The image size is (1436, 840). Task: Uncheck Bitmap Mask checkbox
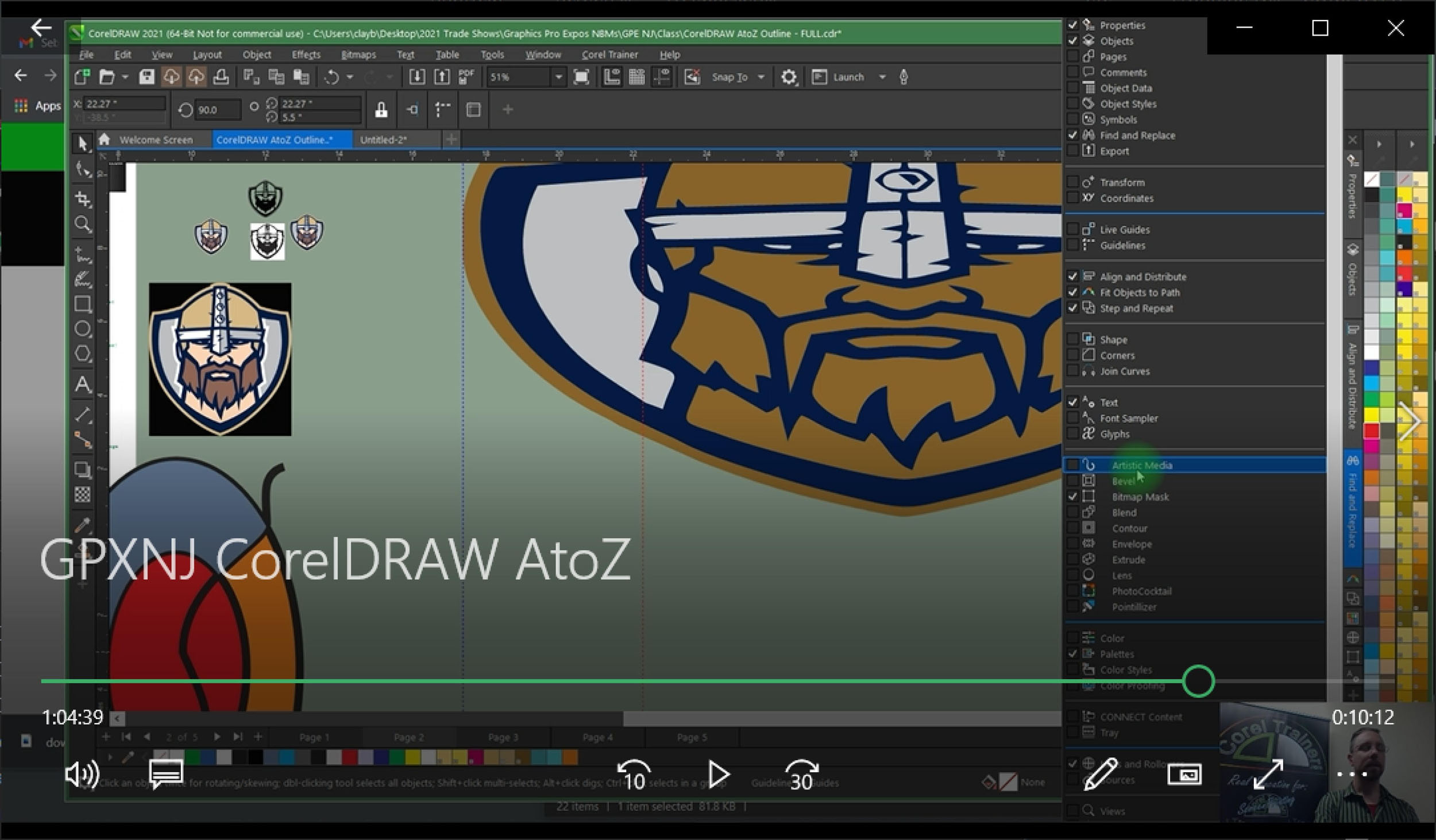coord(1072,496)
